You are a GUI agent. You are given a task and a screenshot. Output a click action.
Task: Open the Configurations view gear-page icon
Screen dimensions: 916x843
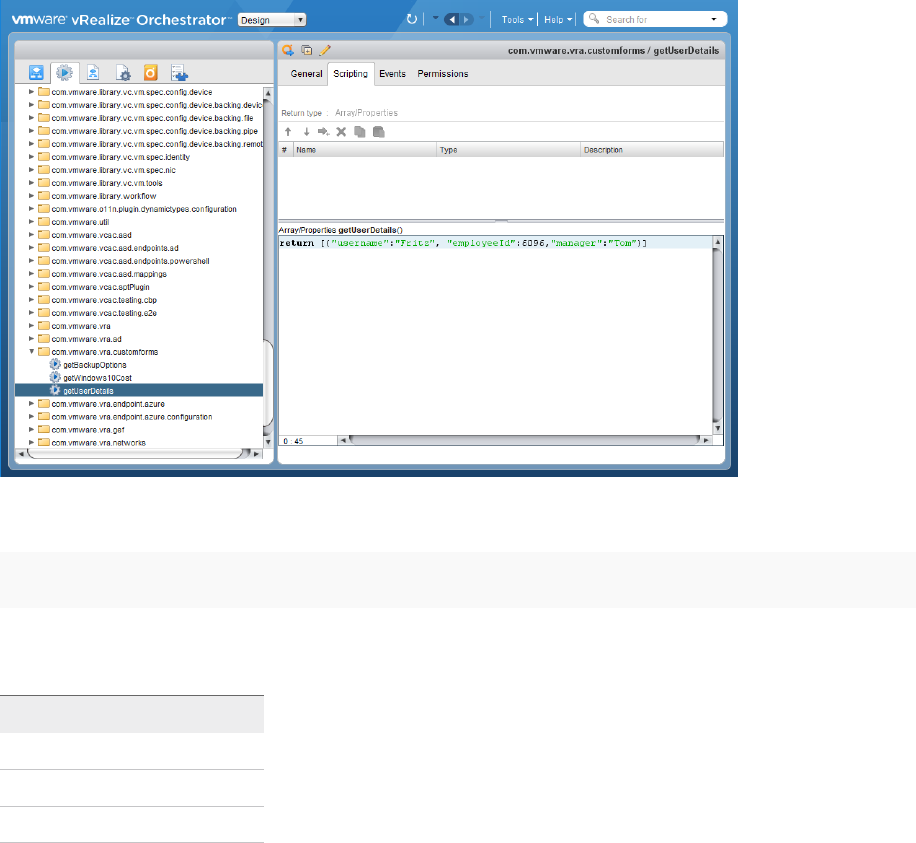click(123, 72)
